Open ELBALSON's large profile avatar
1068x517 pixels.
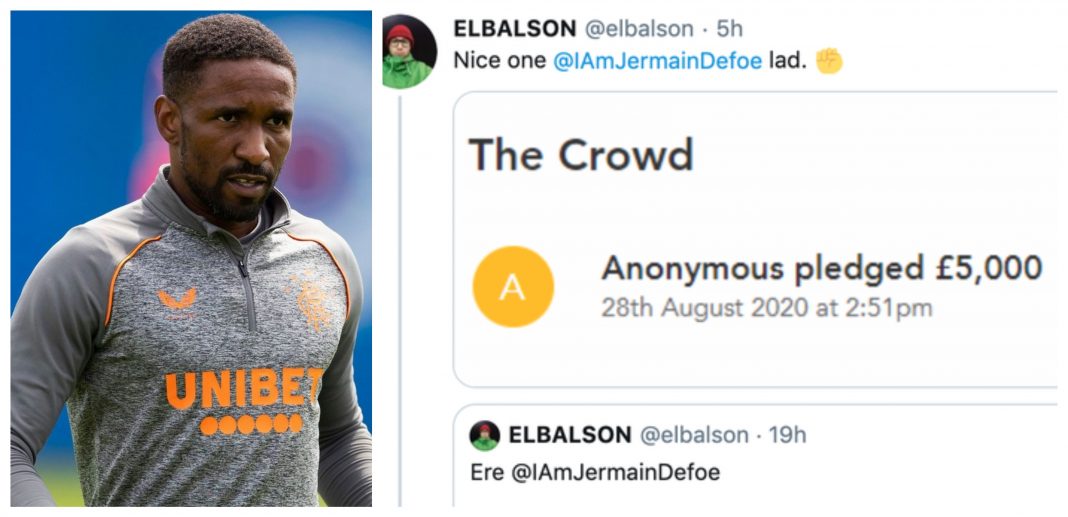pos(409,52)
